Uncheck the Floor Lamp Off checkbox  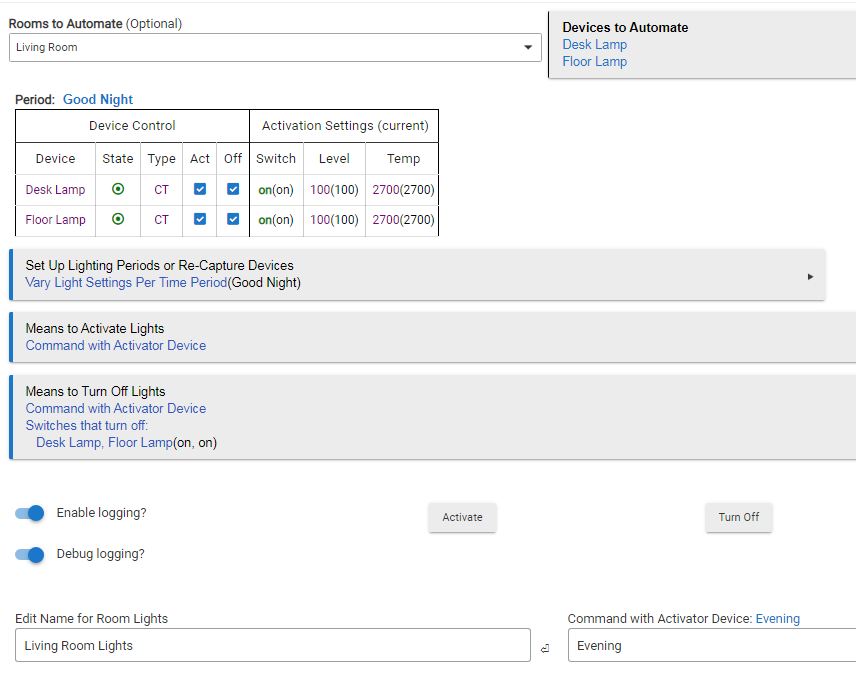233,219
